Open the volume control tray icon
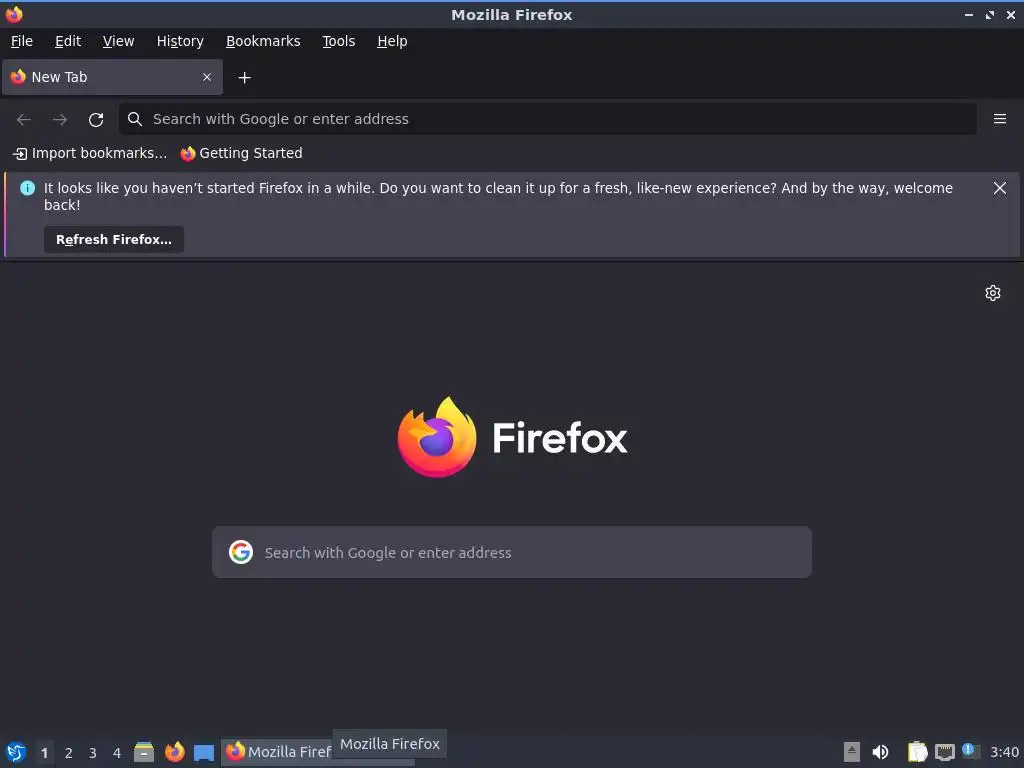Viewport: 1024px width, 768px height. (880, 752)
